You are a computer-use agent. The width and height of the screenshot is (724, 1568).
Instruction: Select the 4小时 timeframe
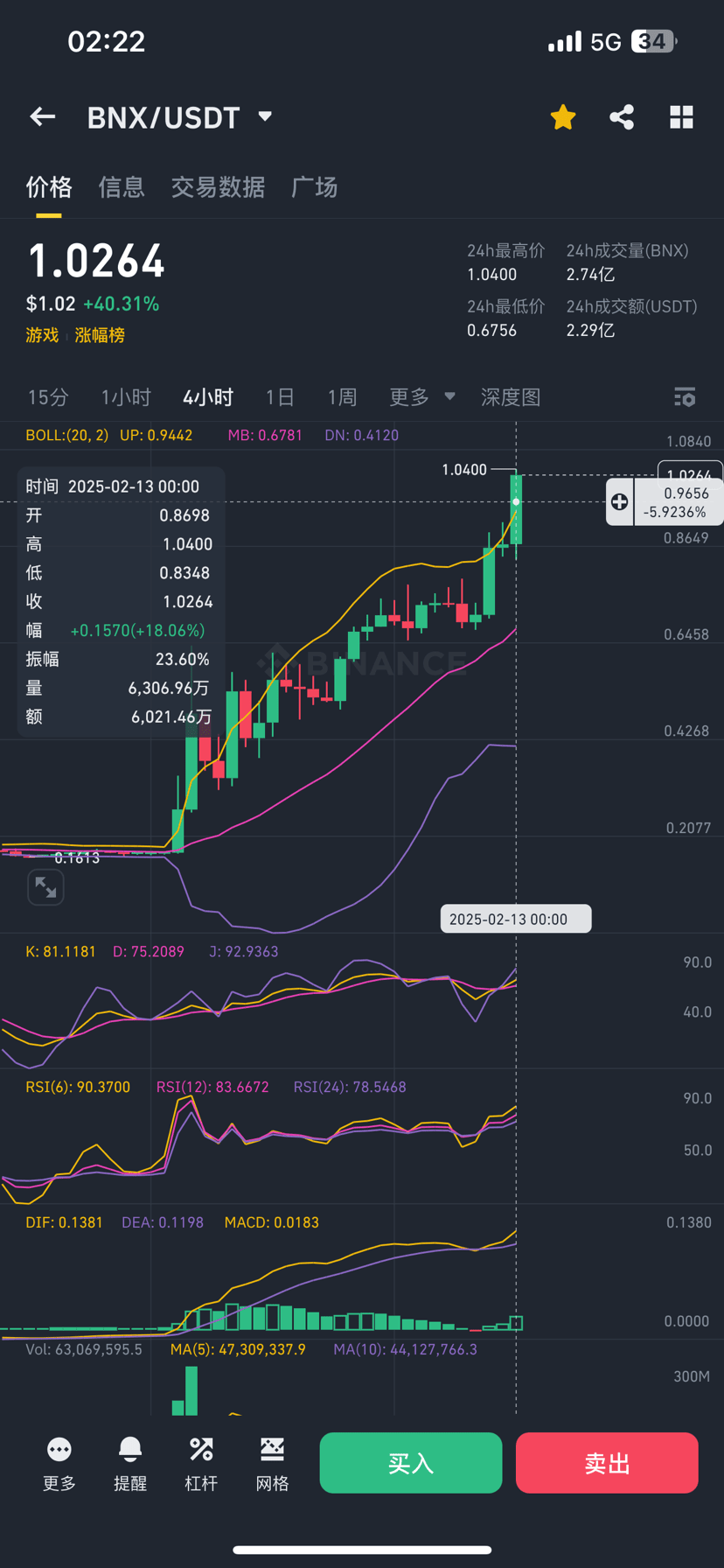[208, 397]
